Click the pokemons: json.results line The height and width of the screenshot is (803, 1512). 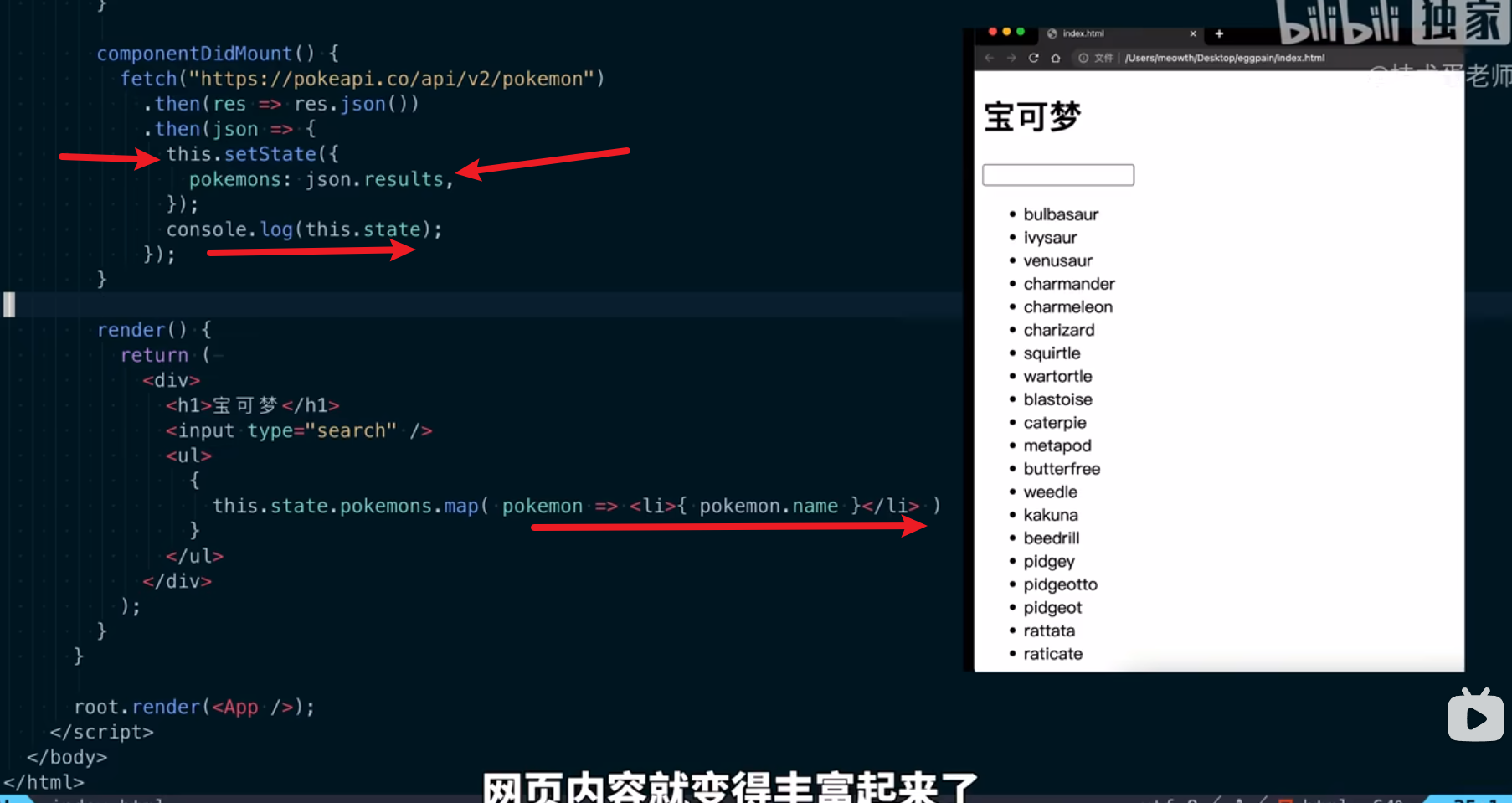pyautogui.click(x=321, y=179)
